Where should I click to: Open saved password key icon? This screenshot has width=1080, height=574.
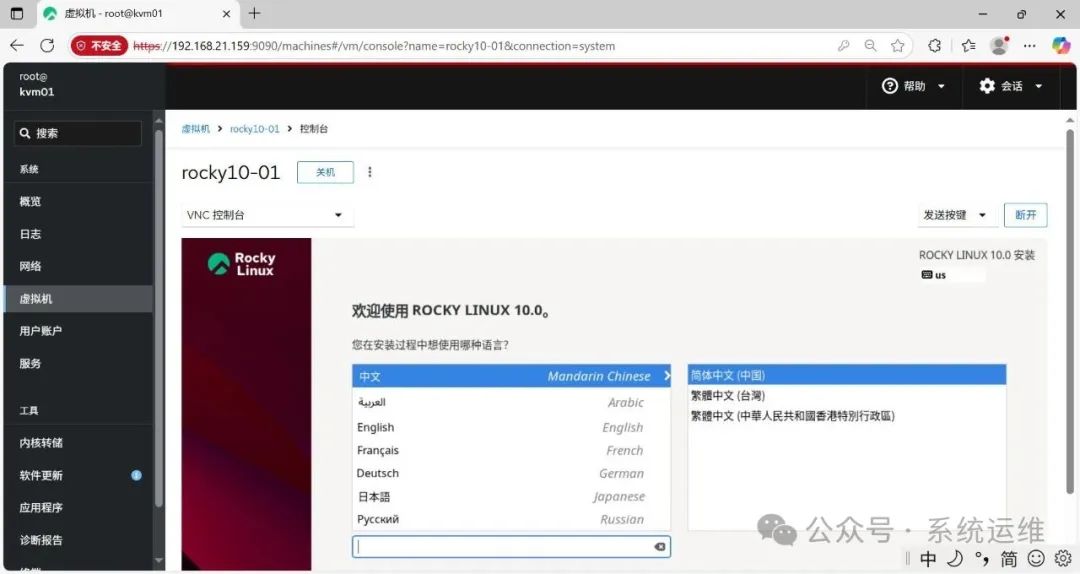tap(843, 45)
